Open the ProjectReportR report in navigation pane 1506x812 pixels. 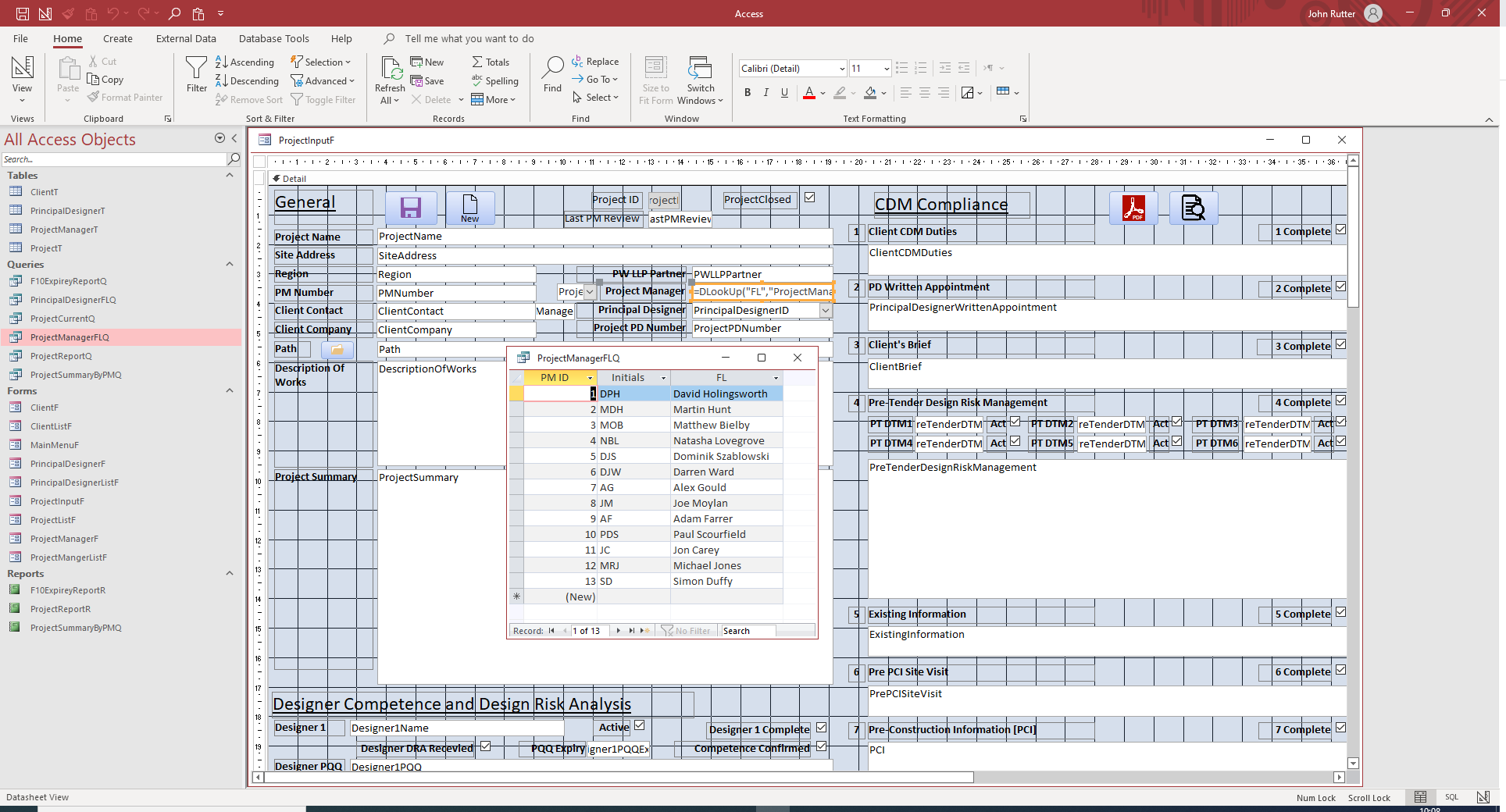(60, 609)
